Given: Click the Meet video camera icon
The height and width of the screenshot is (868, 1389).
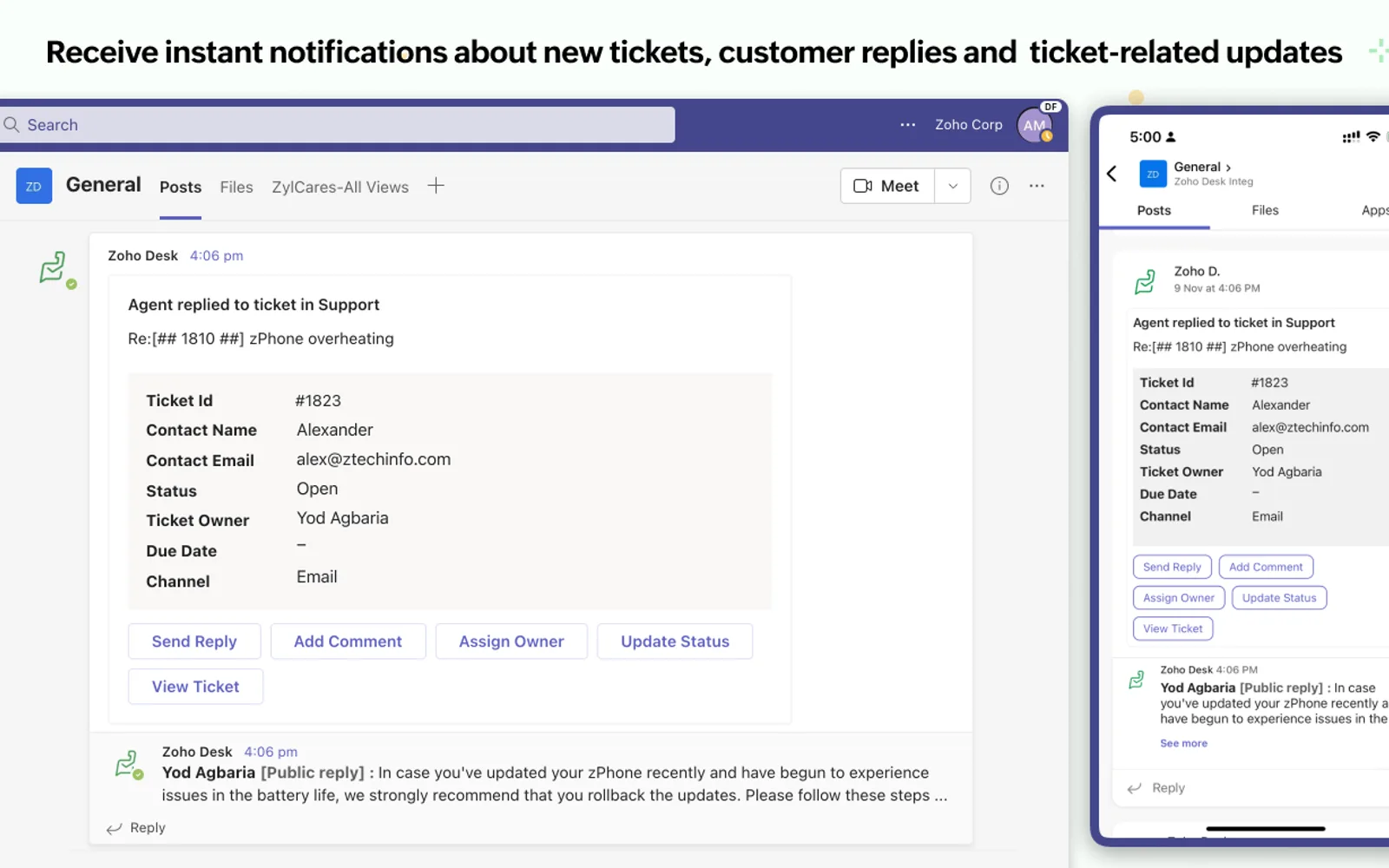Looking at the screenshot, I should [x=863, y=186].
